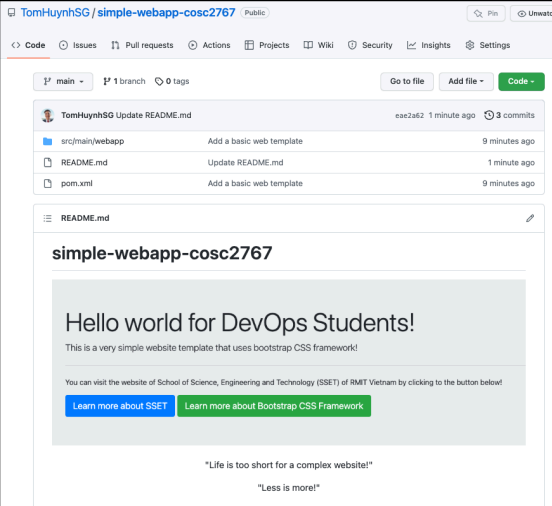Click Learn more about Bootstrap CSS Framework button
Viewport: 552px width, 506px height.
pyautogui.click(x=274, y=406)
